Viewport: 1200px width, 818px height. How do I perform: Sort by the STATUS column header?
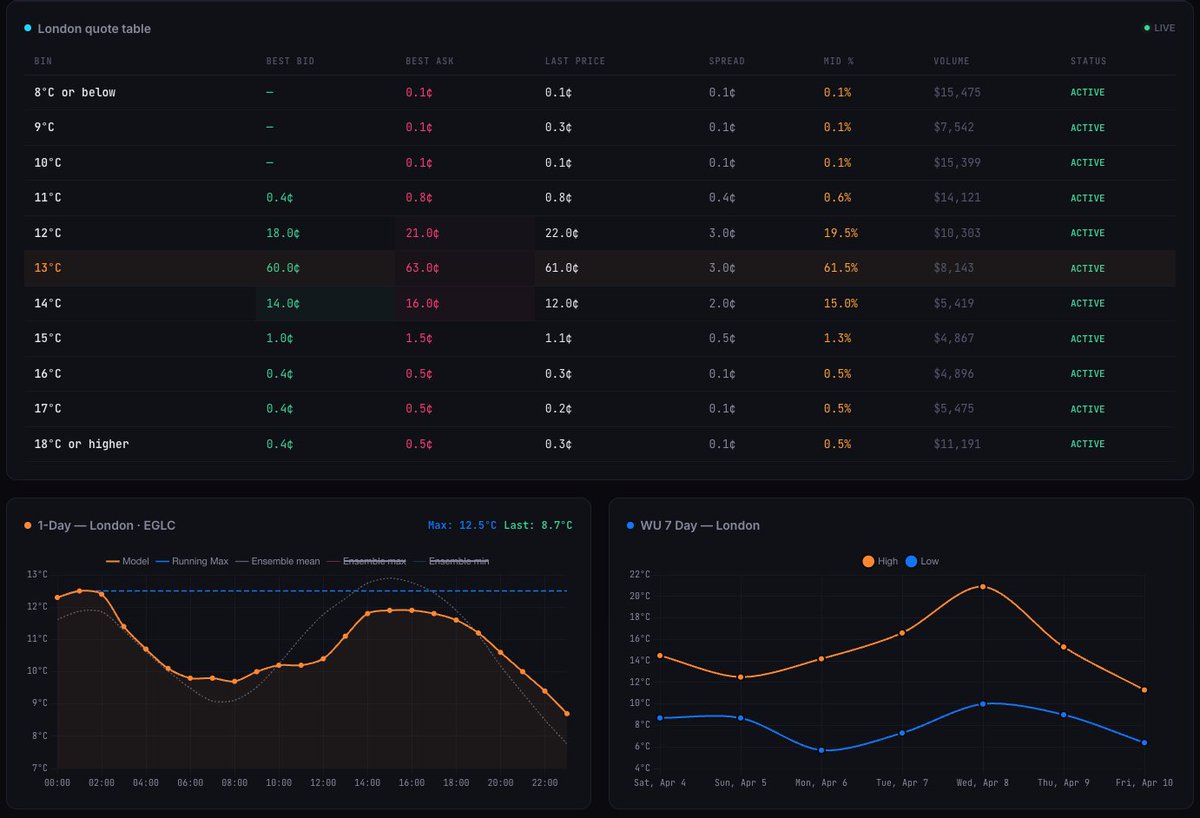coord(1088,61)
